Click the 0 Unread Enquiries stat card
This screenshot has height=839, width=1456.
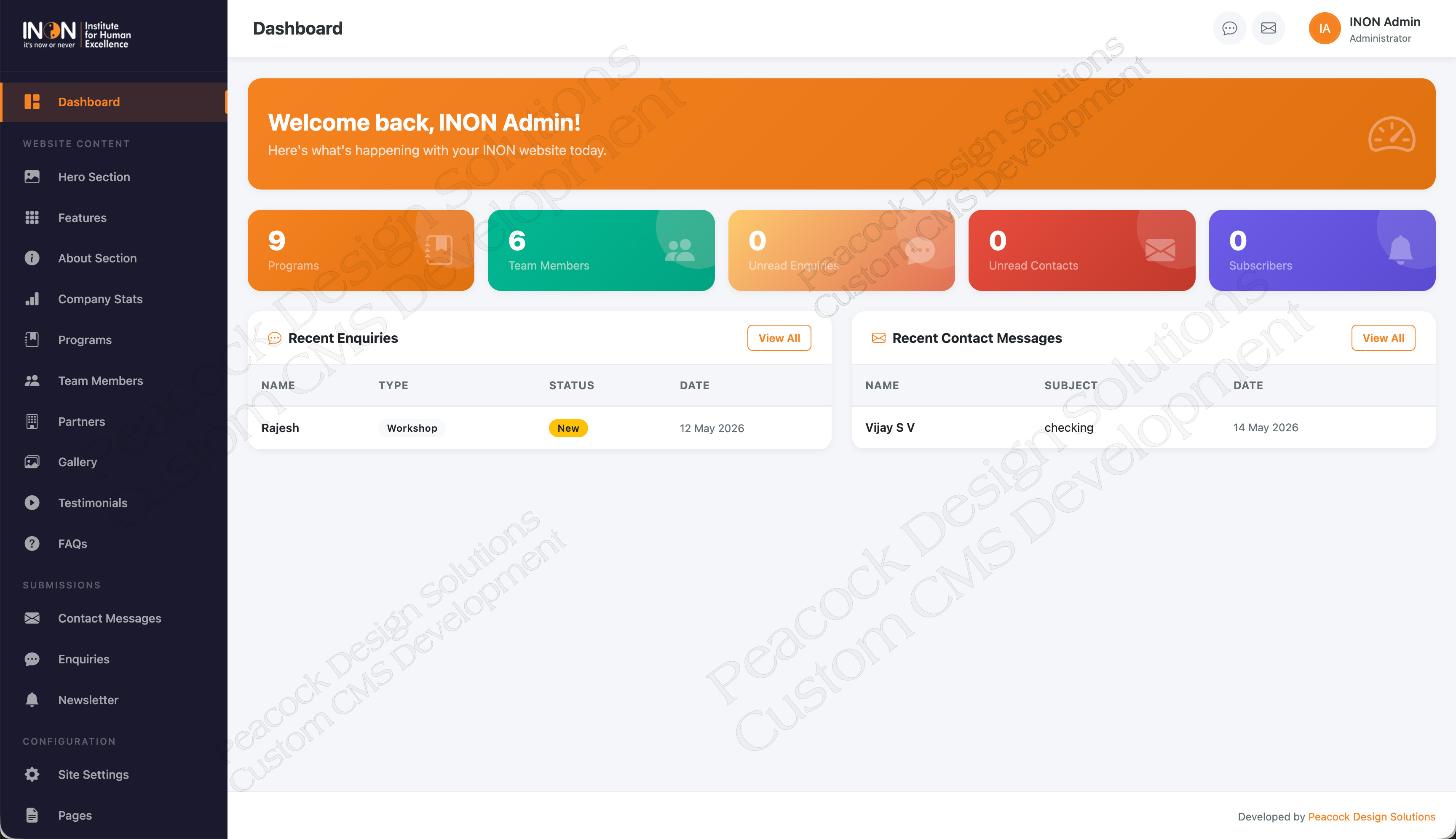click(842, 250)
